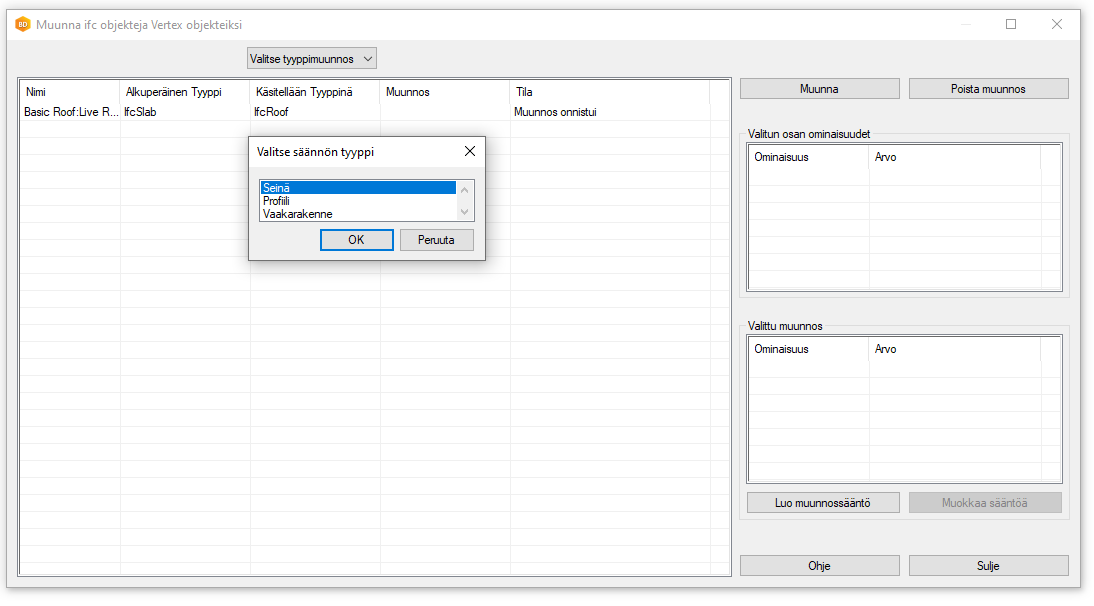Click the Vertex BD icon in the title bar
The width and height of the screenshot is (1094, 606).
(23, 25)
